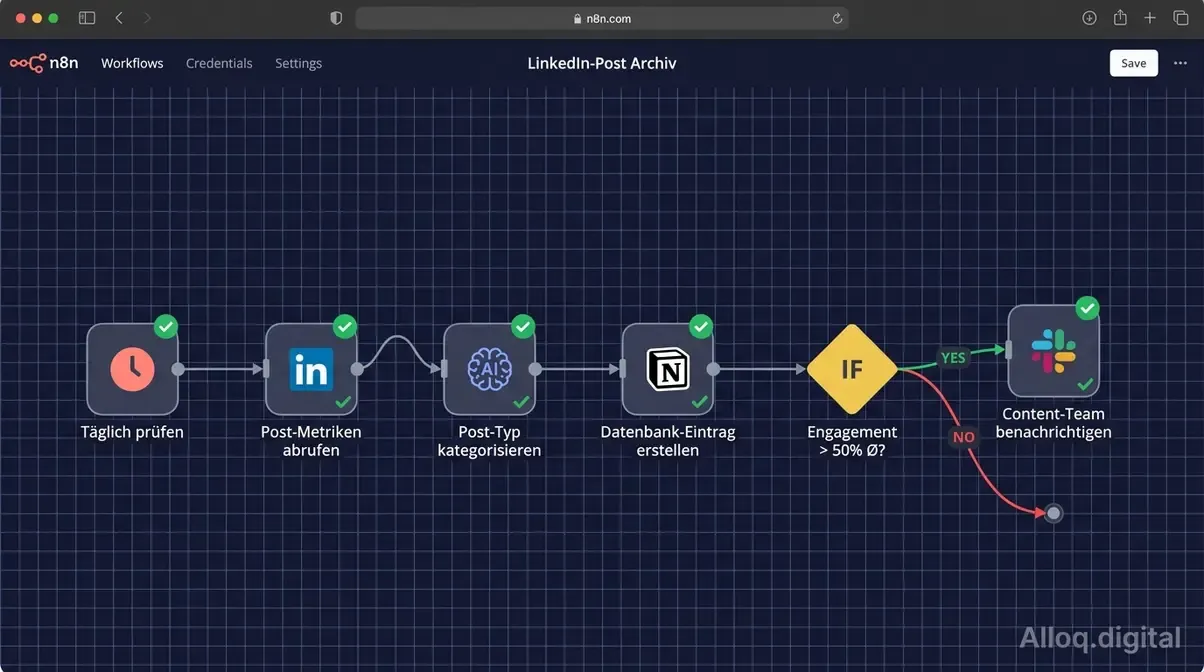Select the IF Engagement condition node
Screen dimensions: 1204x672
point(852,369)
